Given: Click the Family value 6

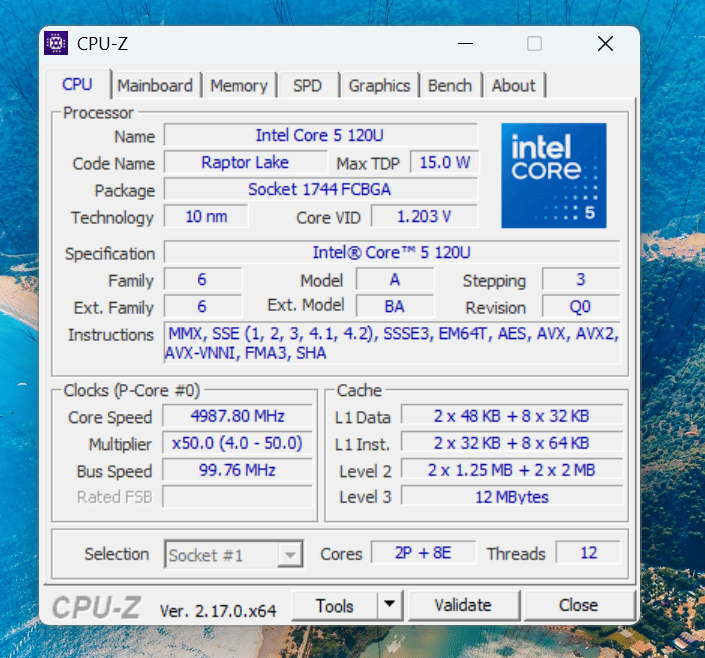Looking at the screenshot, I should pyautogui.click(x=203, y=279).
